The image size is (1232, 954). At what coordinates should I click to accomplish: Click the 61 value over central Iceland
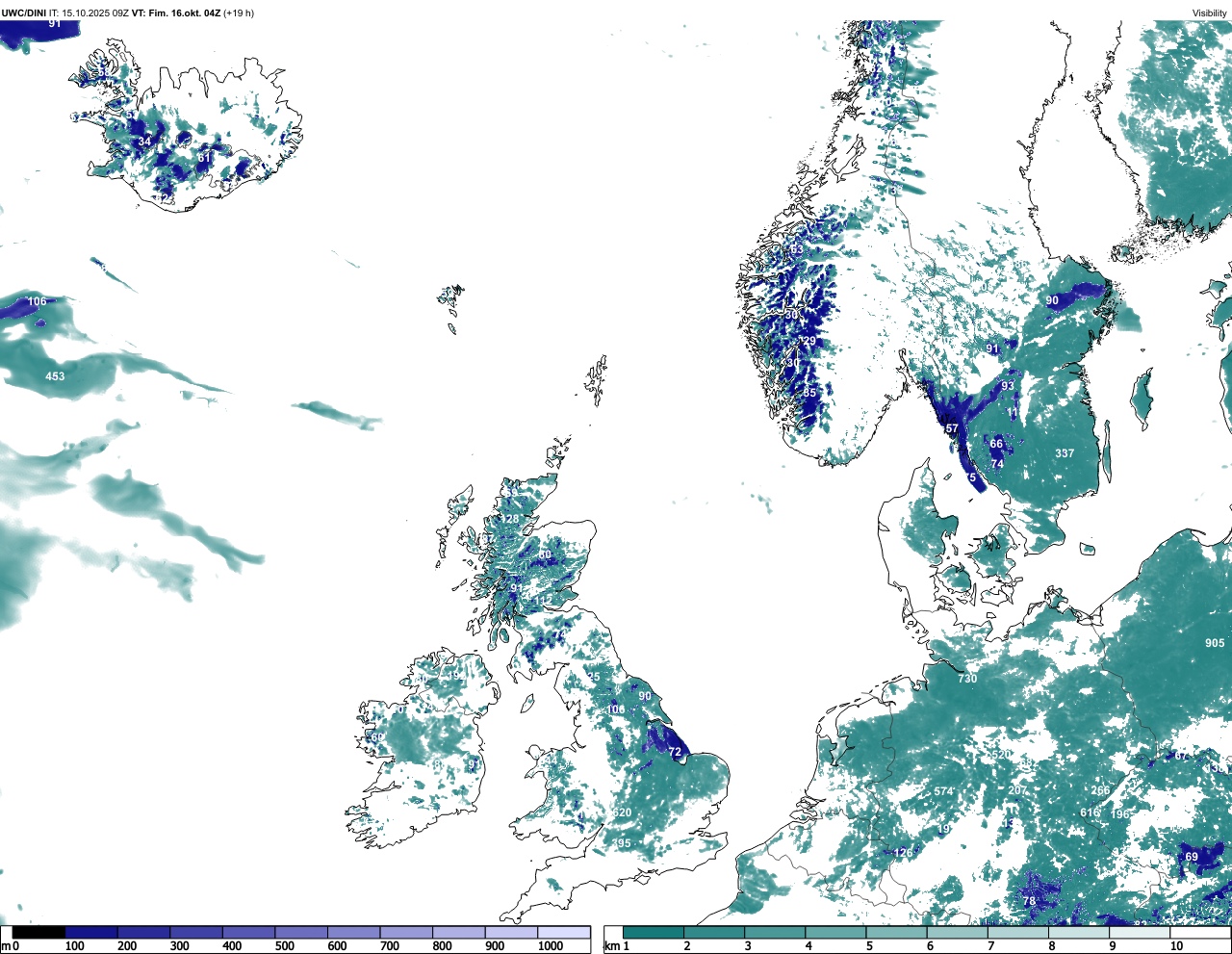(204, 156)
